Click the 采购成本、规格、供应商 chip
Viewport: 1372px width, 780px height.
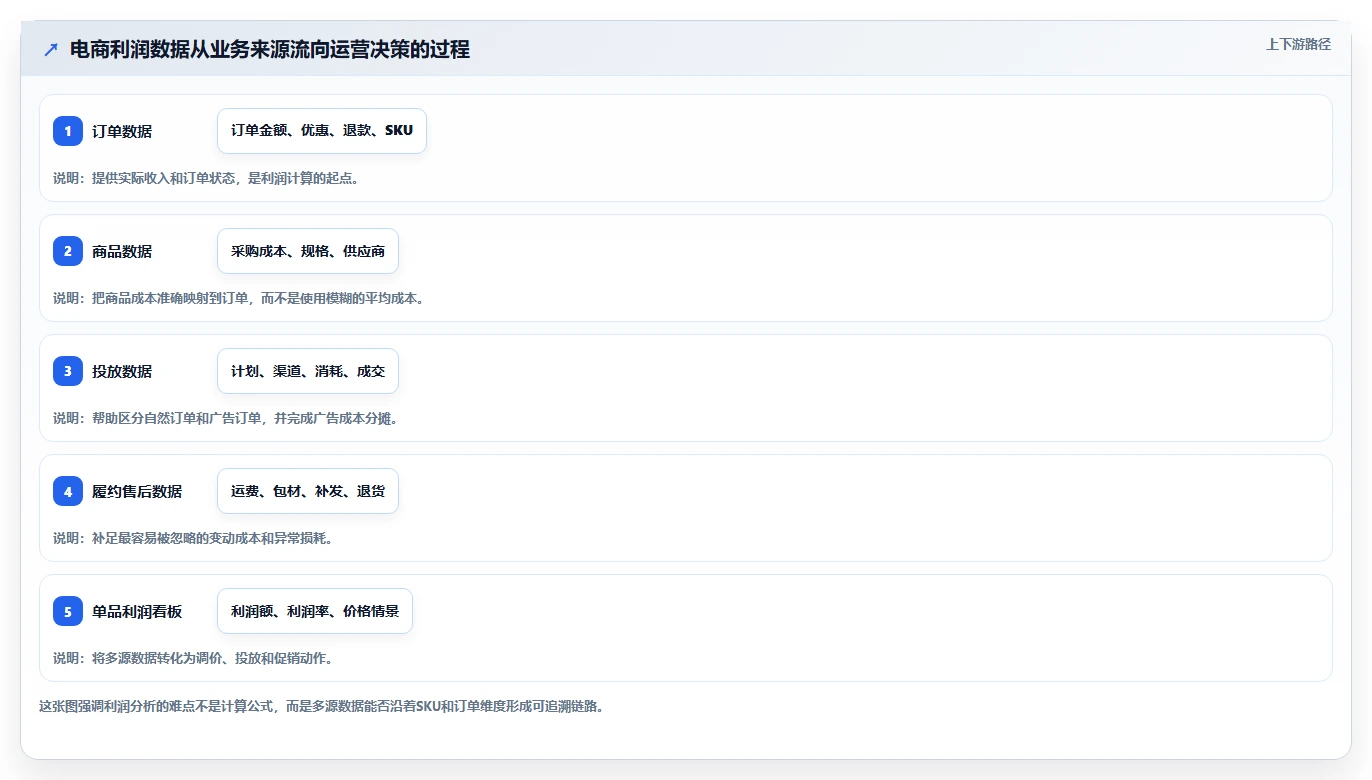(x=308, y=251)
